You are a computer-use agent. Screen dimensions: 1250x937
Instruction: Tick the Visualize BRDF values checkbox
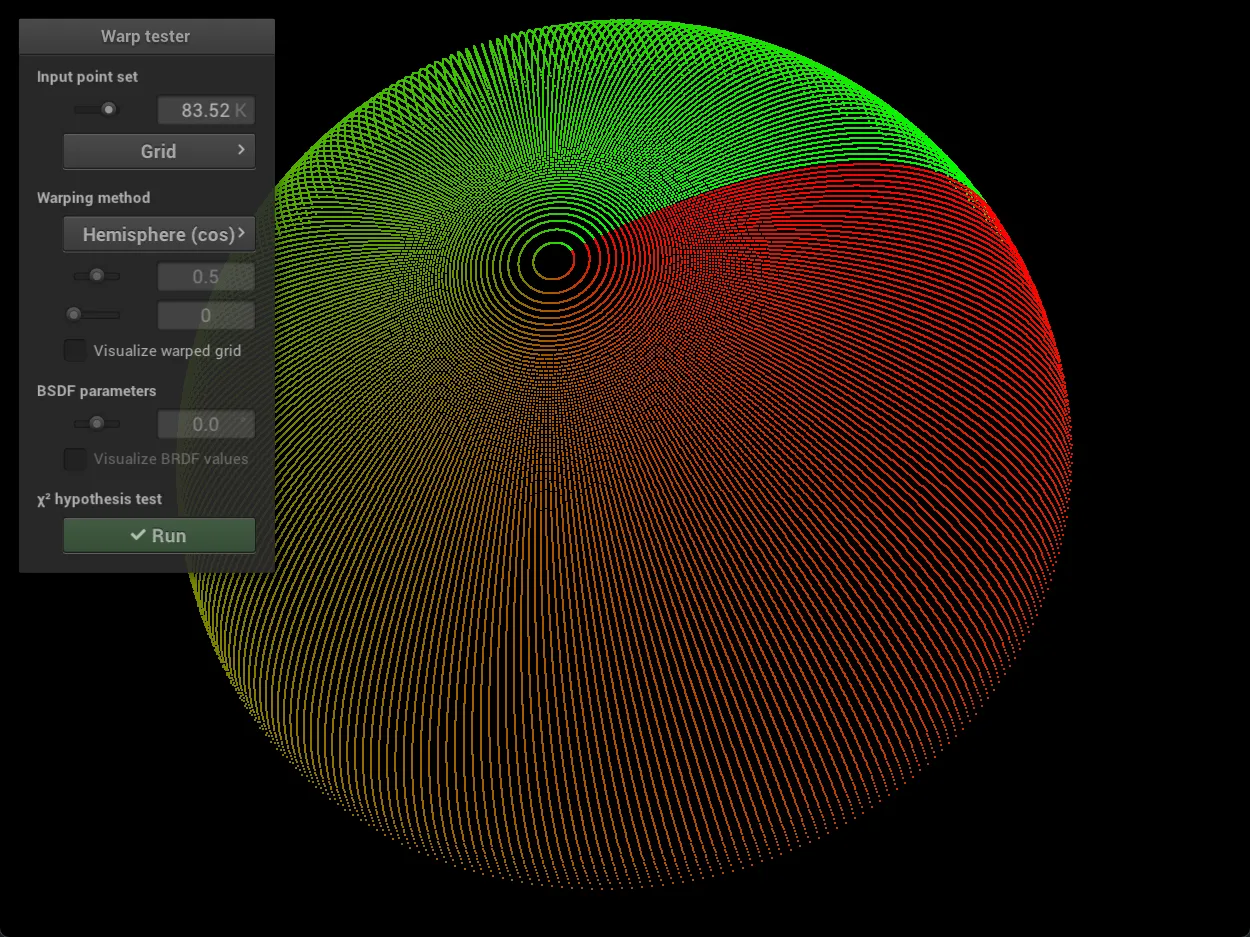coord(75,459)
